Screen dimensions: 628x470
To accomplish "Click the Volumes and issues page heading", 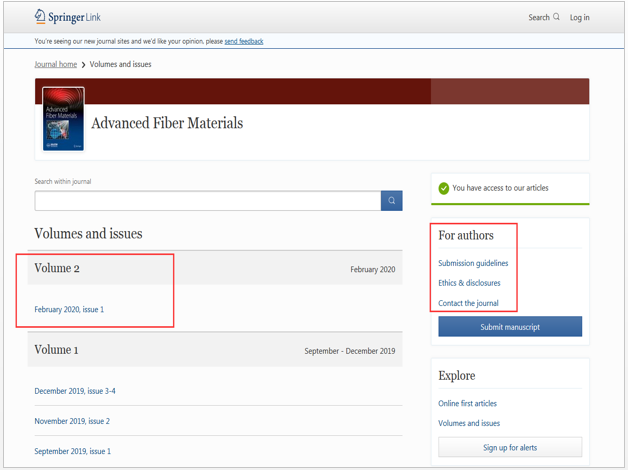I will tap(88, 233).
